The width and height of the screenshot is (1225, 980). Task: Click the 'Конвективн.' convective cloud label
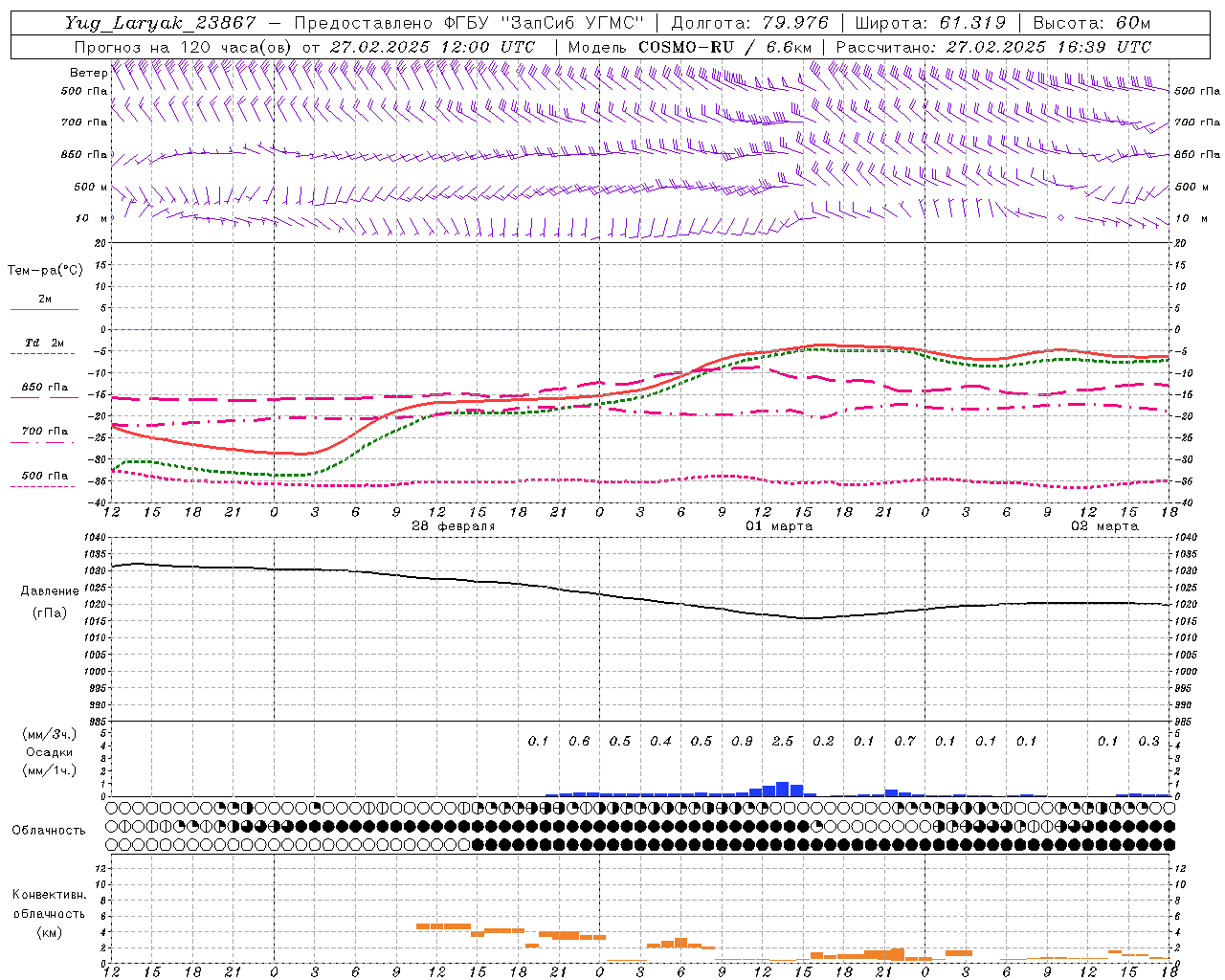pyautogui.click(x=49, y=895)
